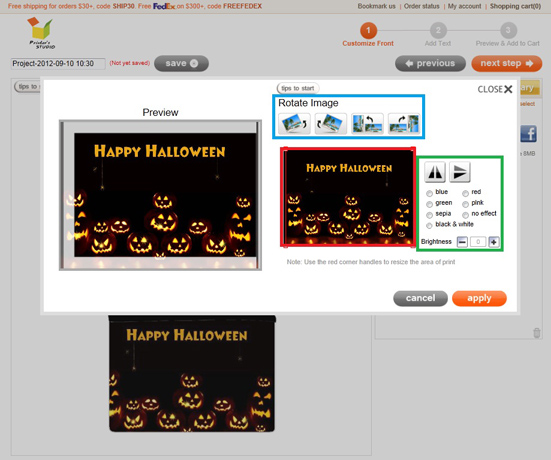Choose the no effect option
The width and height of the screenshot is (551, 460).
(465, 215)
